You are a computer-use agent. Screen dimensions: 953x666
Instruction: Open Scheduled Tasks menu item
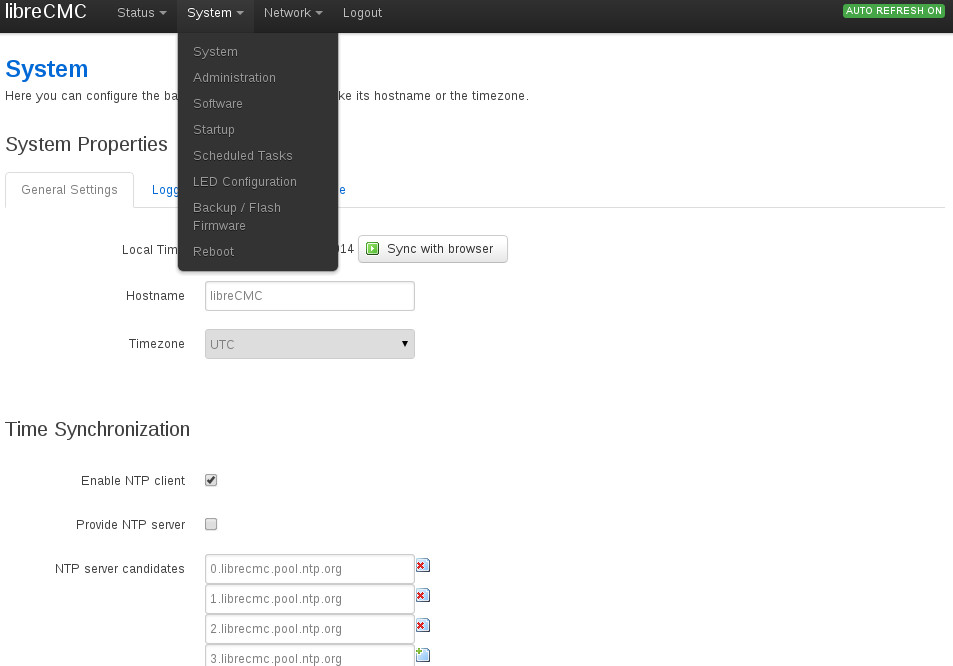(243, 156)
